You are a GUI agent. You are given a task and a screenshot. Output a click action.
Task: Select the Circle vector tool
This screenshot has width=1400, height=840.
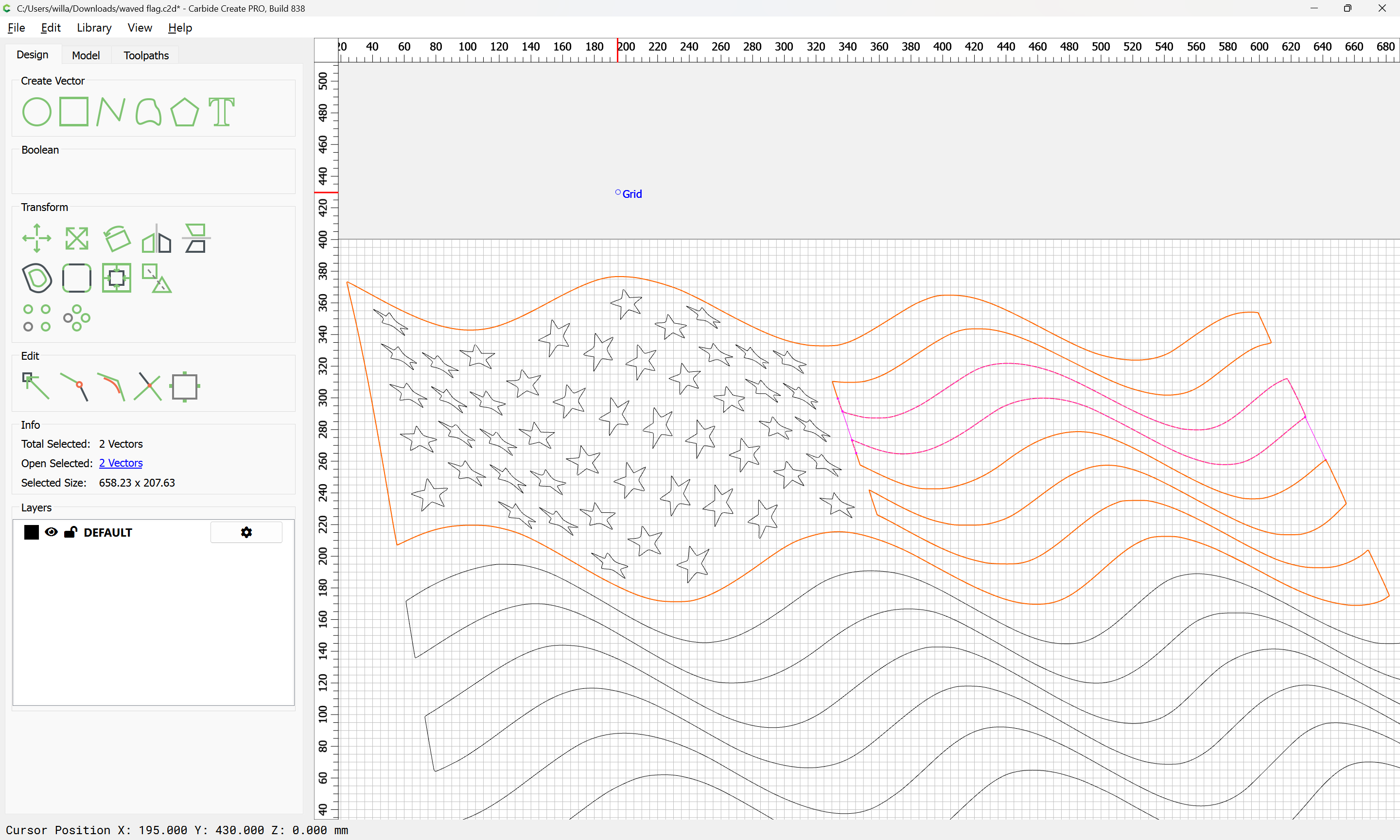pos(37,111)
